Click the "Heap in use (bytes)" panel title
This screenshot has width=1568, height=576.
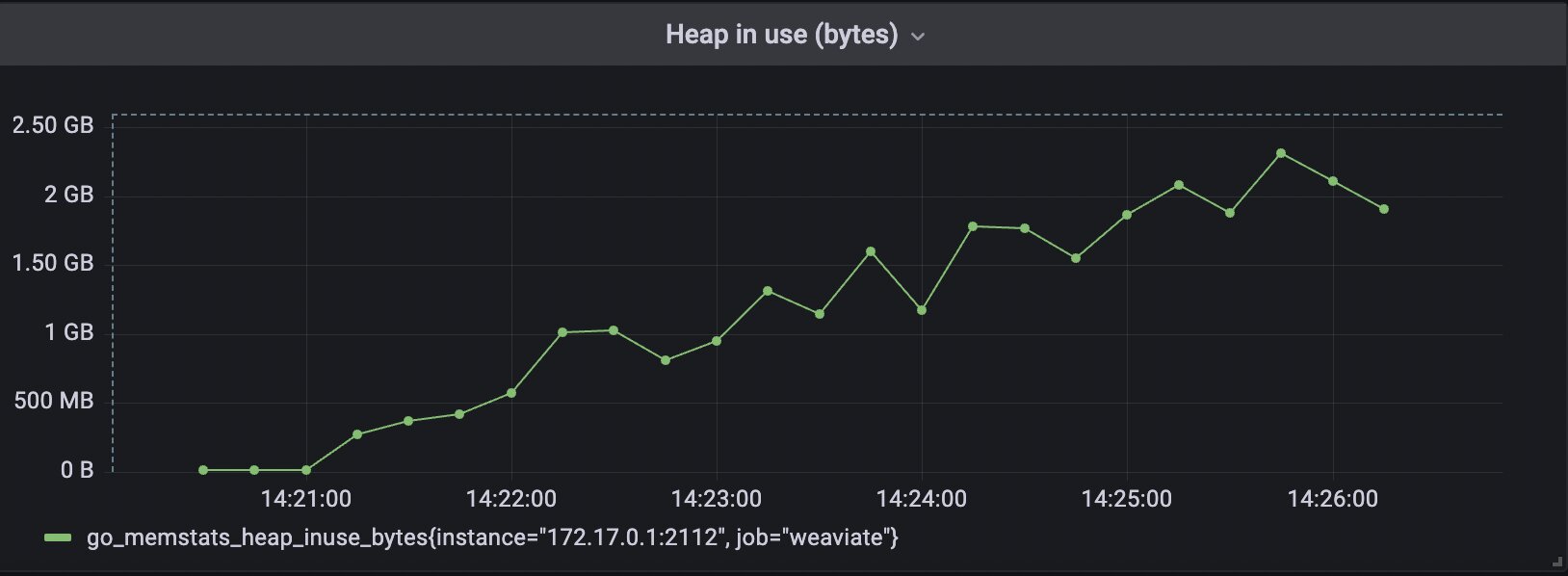tap(781, 35)
